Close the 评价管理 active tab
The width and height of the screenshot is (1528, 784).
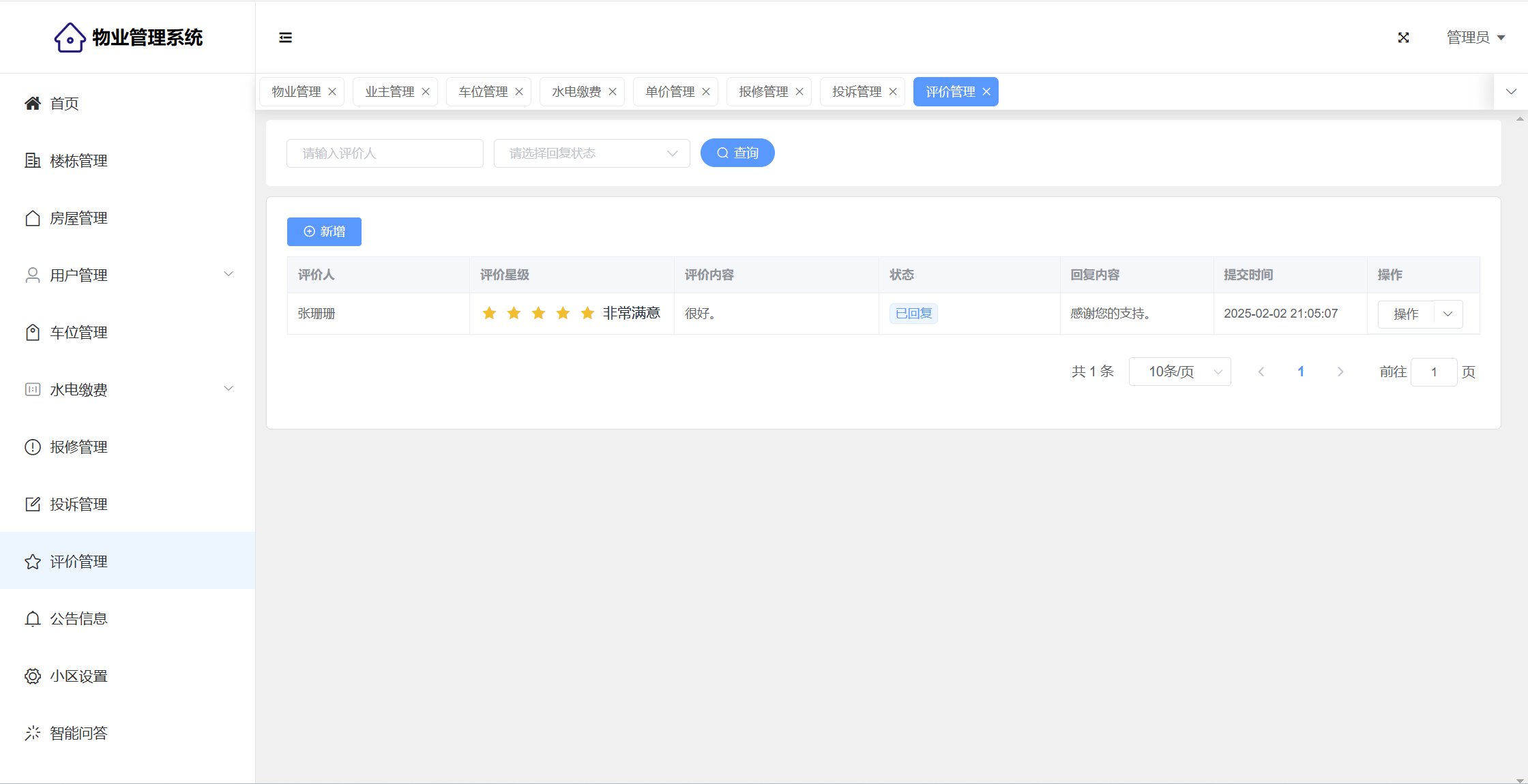point(986,92)
